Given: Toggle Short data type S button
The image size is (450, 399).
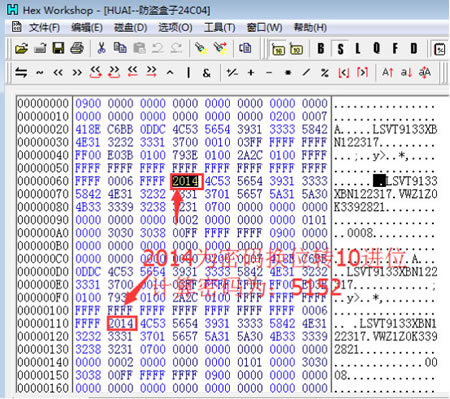Looking at the screenshot, I should coord(340,49).
